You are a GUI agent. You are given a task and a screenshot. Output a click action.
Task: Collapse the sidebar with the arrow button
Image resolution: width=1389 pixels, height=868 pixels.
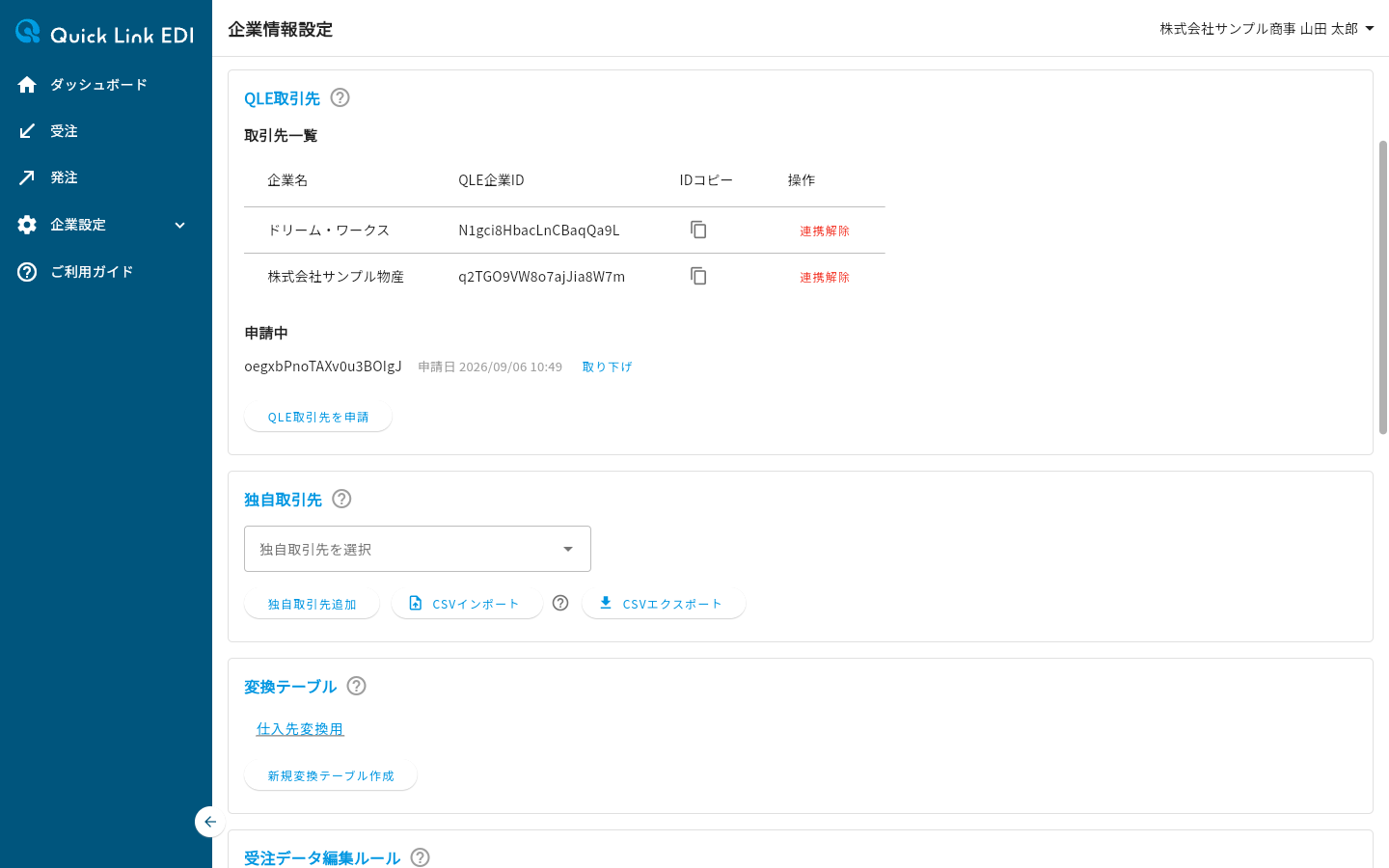tap(210, 822)
